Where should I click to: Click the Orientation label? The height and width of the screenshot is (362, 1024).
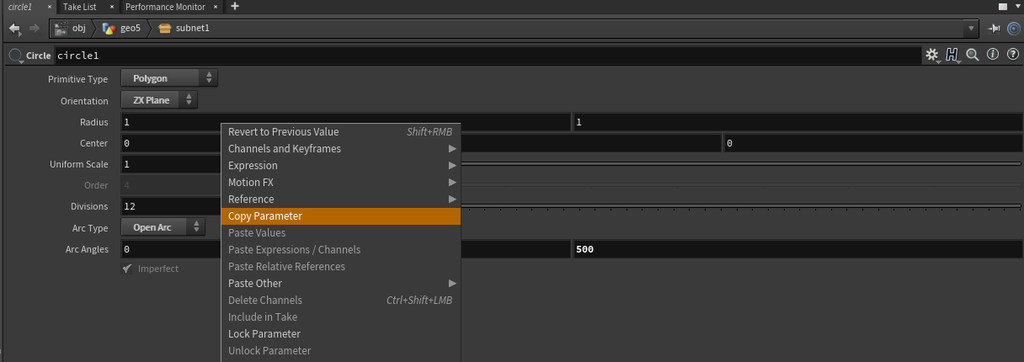[84, 101]
